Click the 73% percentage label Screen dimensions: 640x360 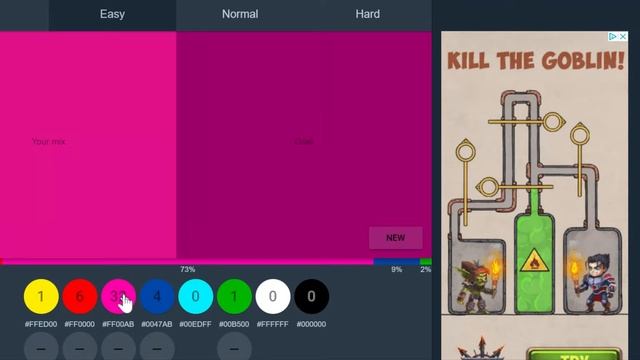pyautogui.click(x=188, y=269)
